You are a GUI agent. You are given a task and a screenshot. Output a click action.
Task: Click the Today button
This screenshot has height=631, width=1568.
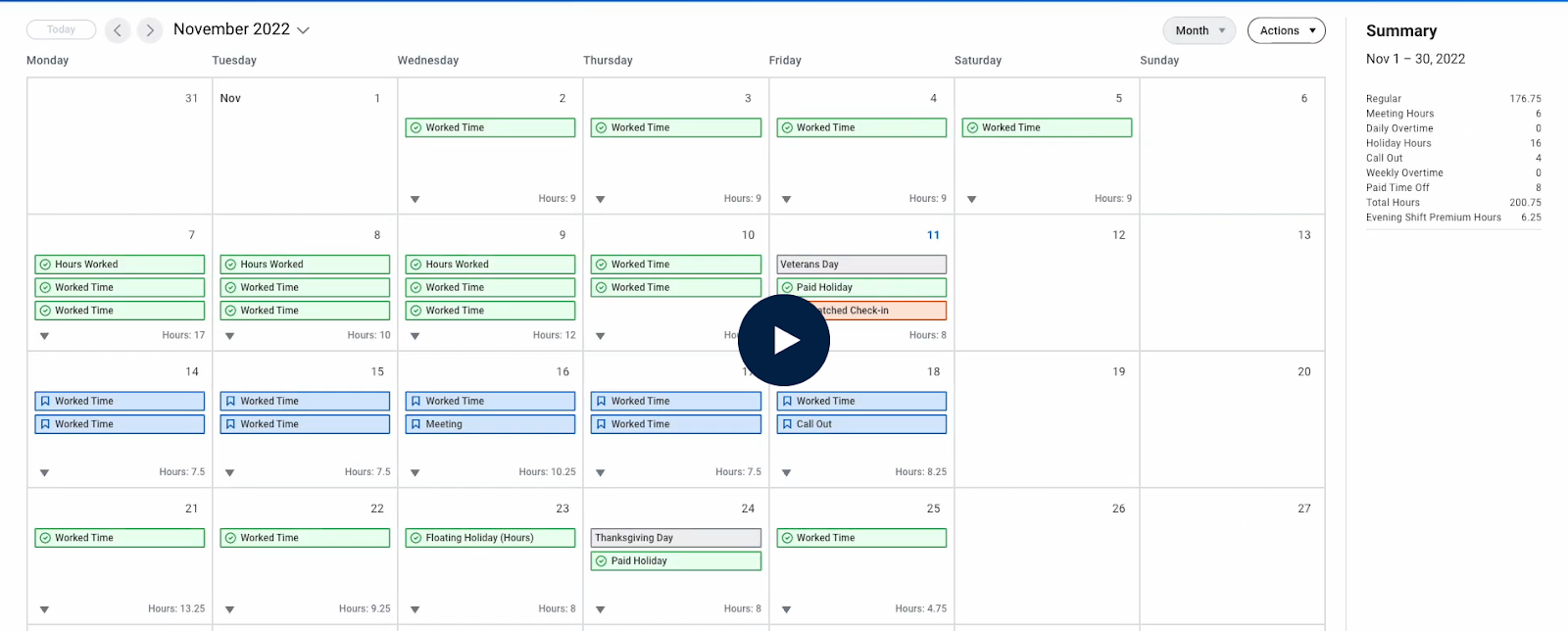pos(61,29)
